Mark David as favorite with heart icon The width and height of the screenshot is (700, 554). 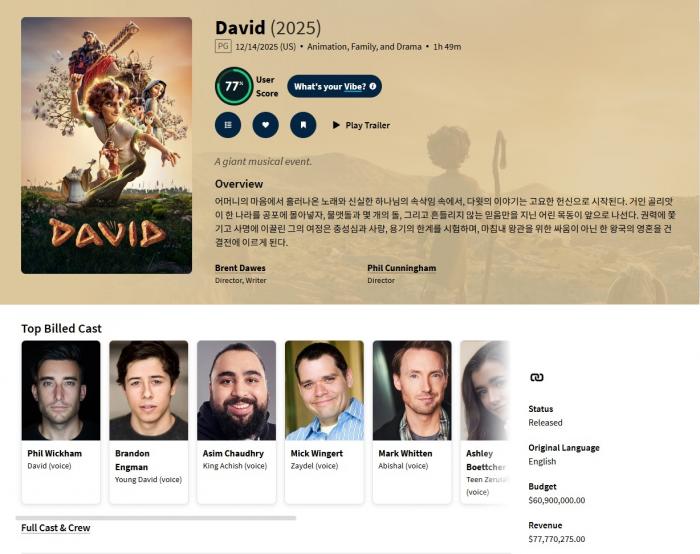coord(265,125)
